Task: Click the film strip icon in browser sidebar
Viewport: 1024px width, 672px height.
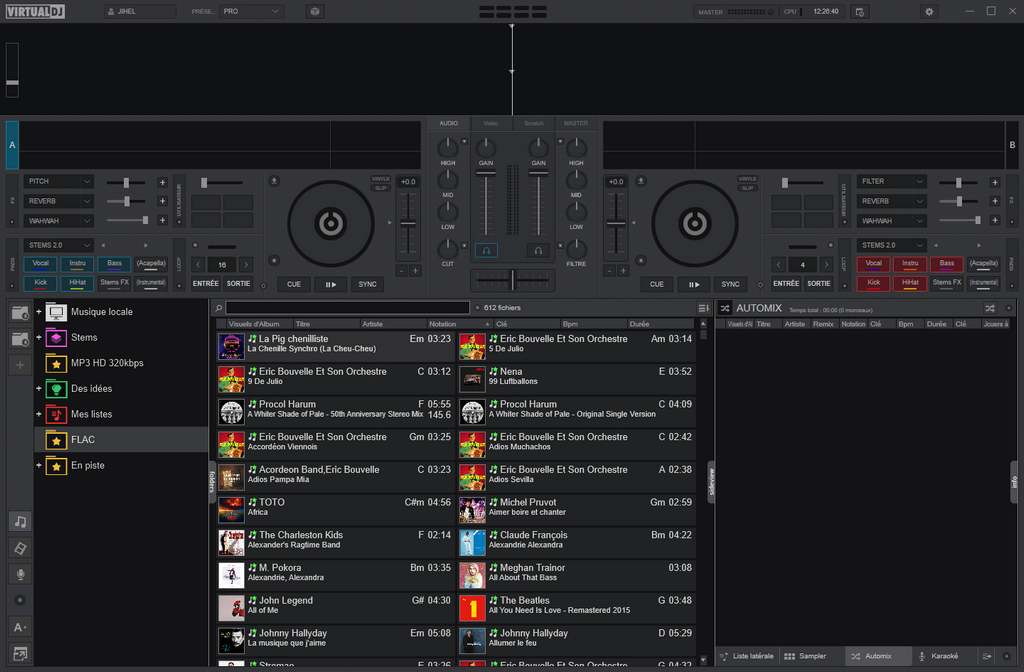Action: pyautogui.click(x=20, y=548)
